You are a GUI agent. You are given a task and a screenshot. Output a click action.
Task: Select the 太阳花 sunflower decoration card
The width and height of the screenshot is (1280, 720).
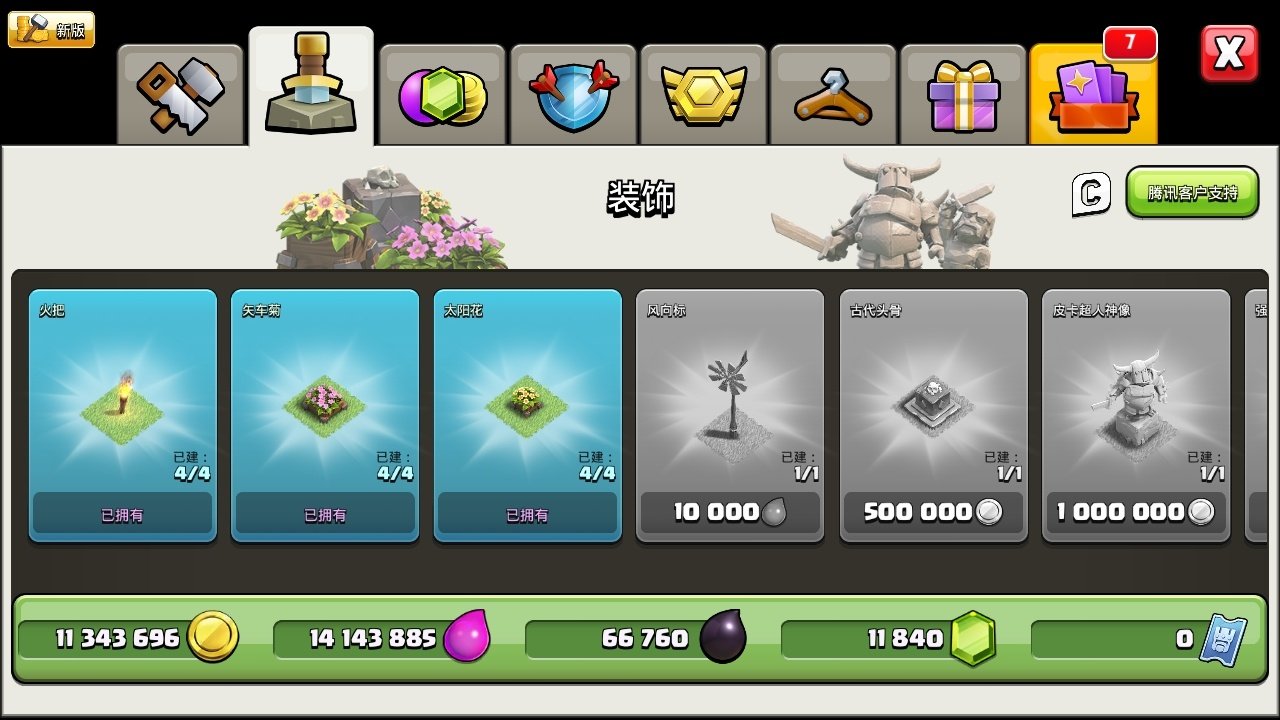527,416
